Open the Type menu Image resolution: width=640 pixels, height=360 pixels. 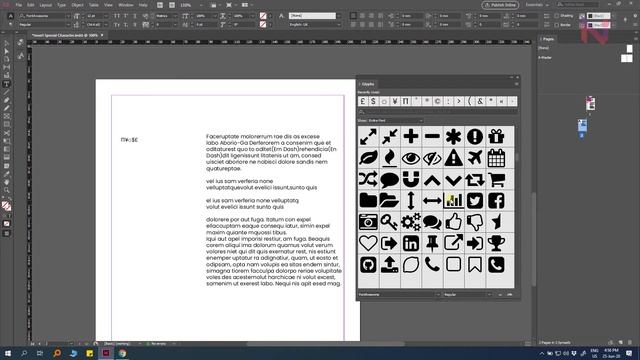pos(61,5)
